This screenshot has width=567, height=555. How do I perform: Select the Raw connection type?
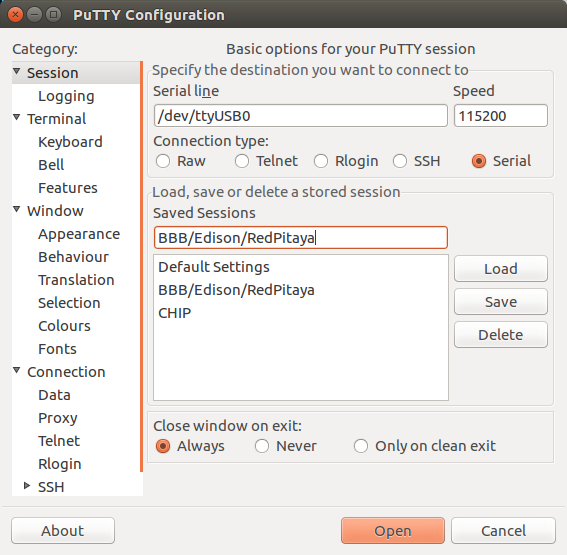(163, 161)
